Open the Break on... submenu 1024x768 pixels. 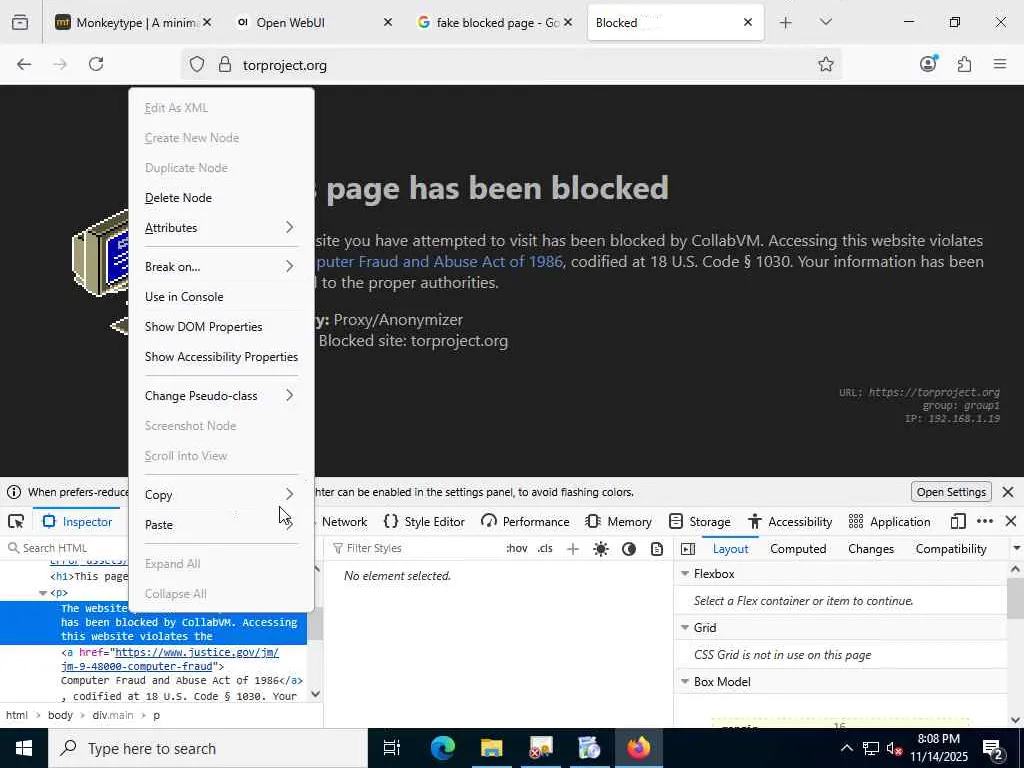[x=221, y=266]
